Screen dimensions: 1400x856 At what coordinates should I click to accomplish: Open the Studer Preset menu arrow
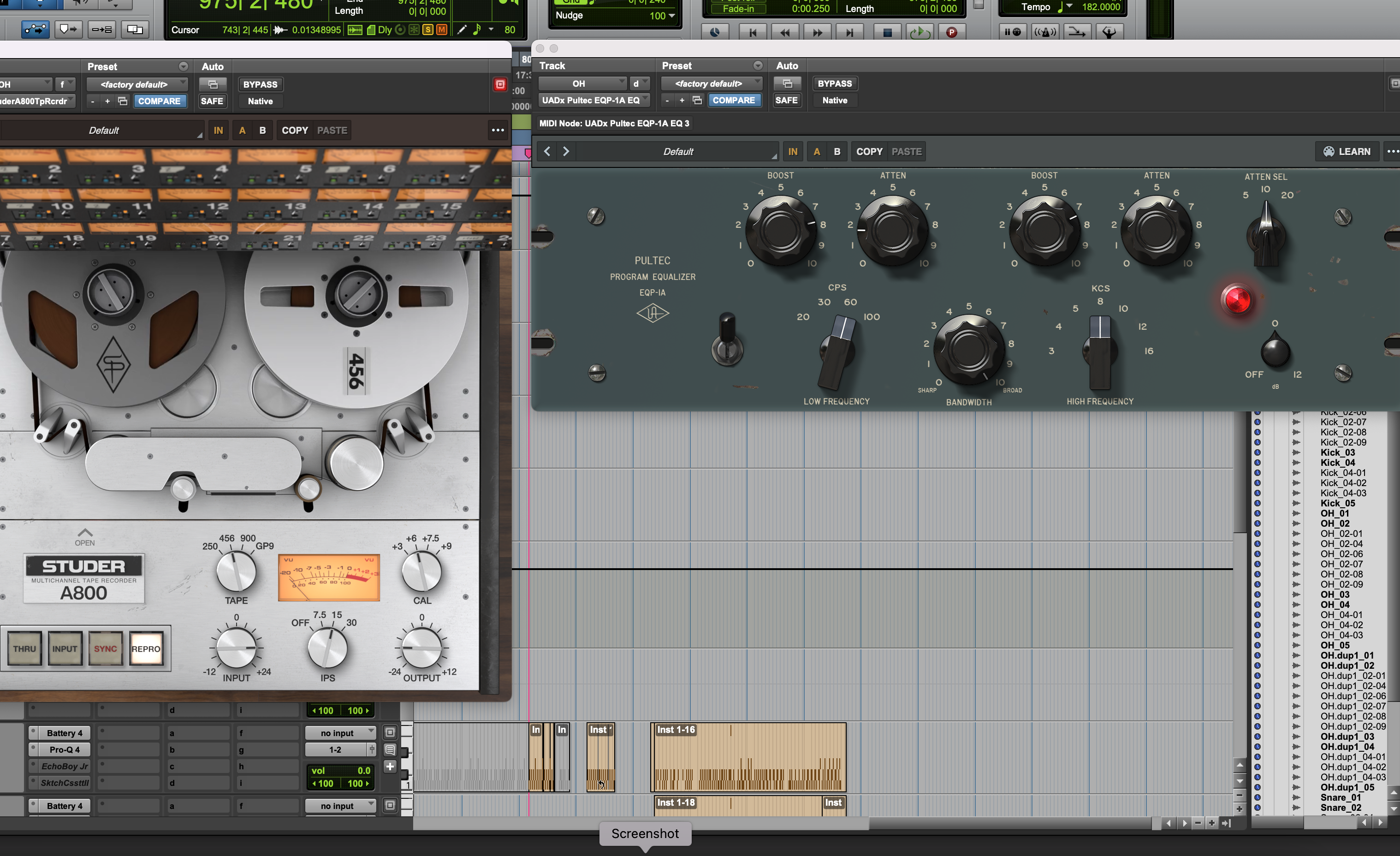(x=184, y=67)
